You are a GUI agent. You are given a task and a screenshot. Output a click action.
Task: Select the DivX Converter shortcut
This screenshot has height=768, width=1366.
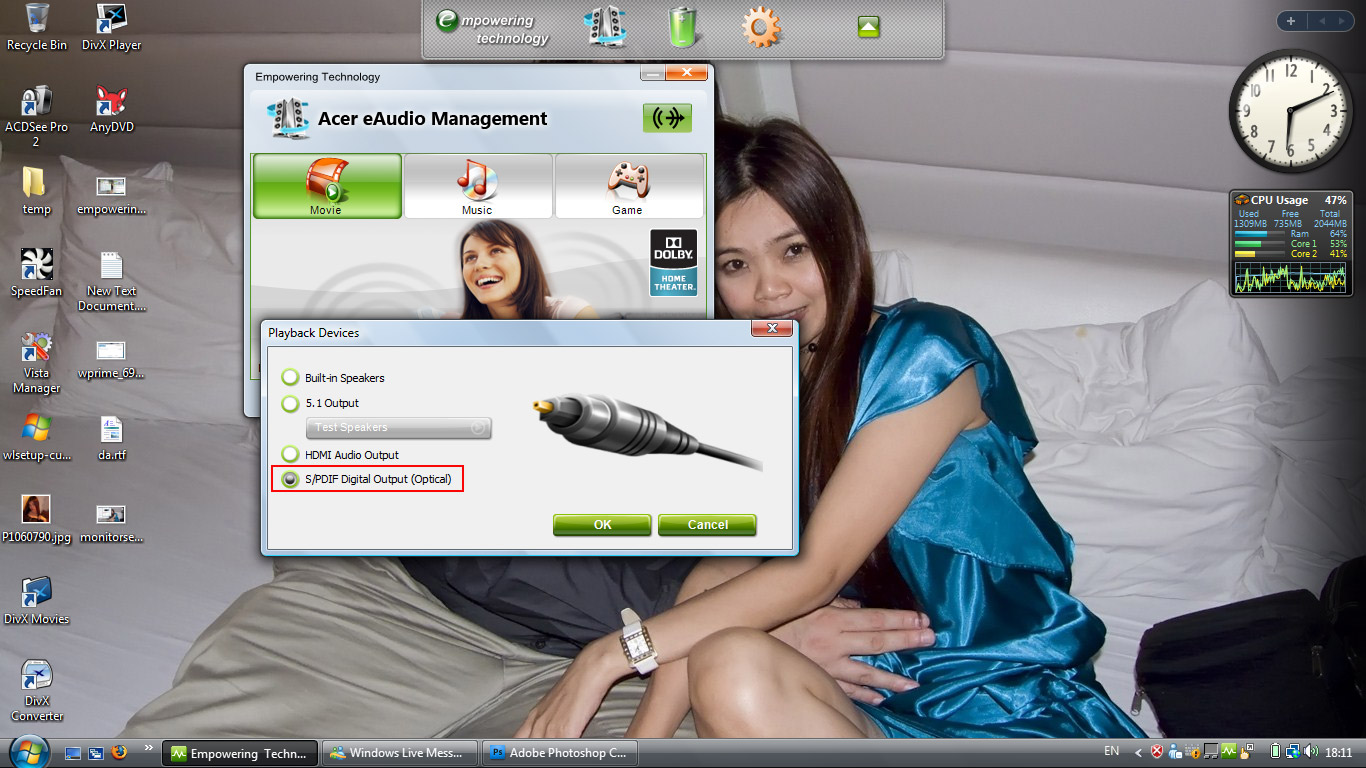coord(37,691)
